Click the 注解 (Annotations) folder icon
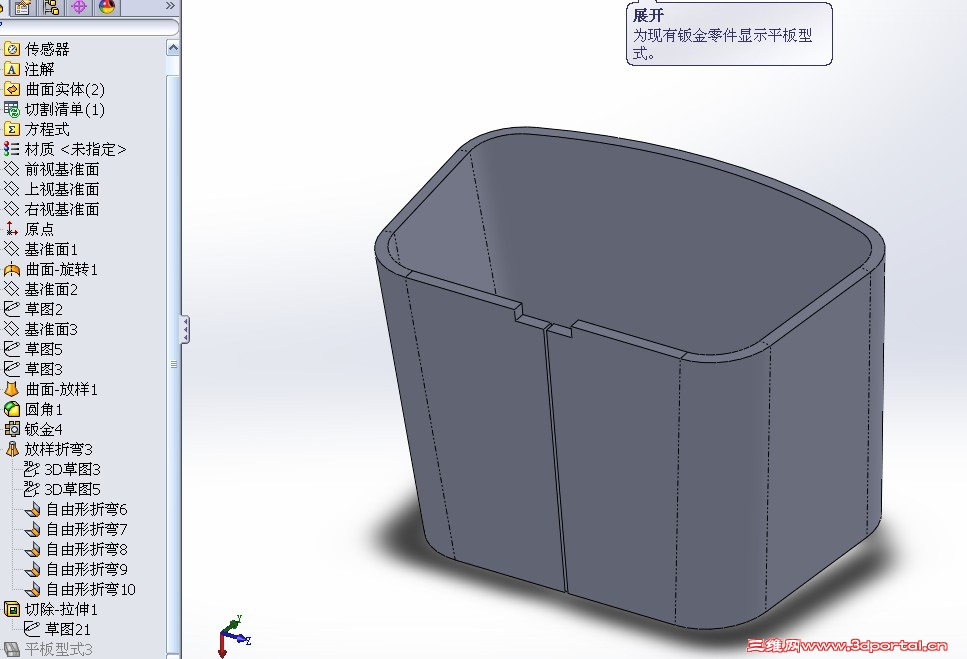 pyautogui.click(x=14, y=69)
